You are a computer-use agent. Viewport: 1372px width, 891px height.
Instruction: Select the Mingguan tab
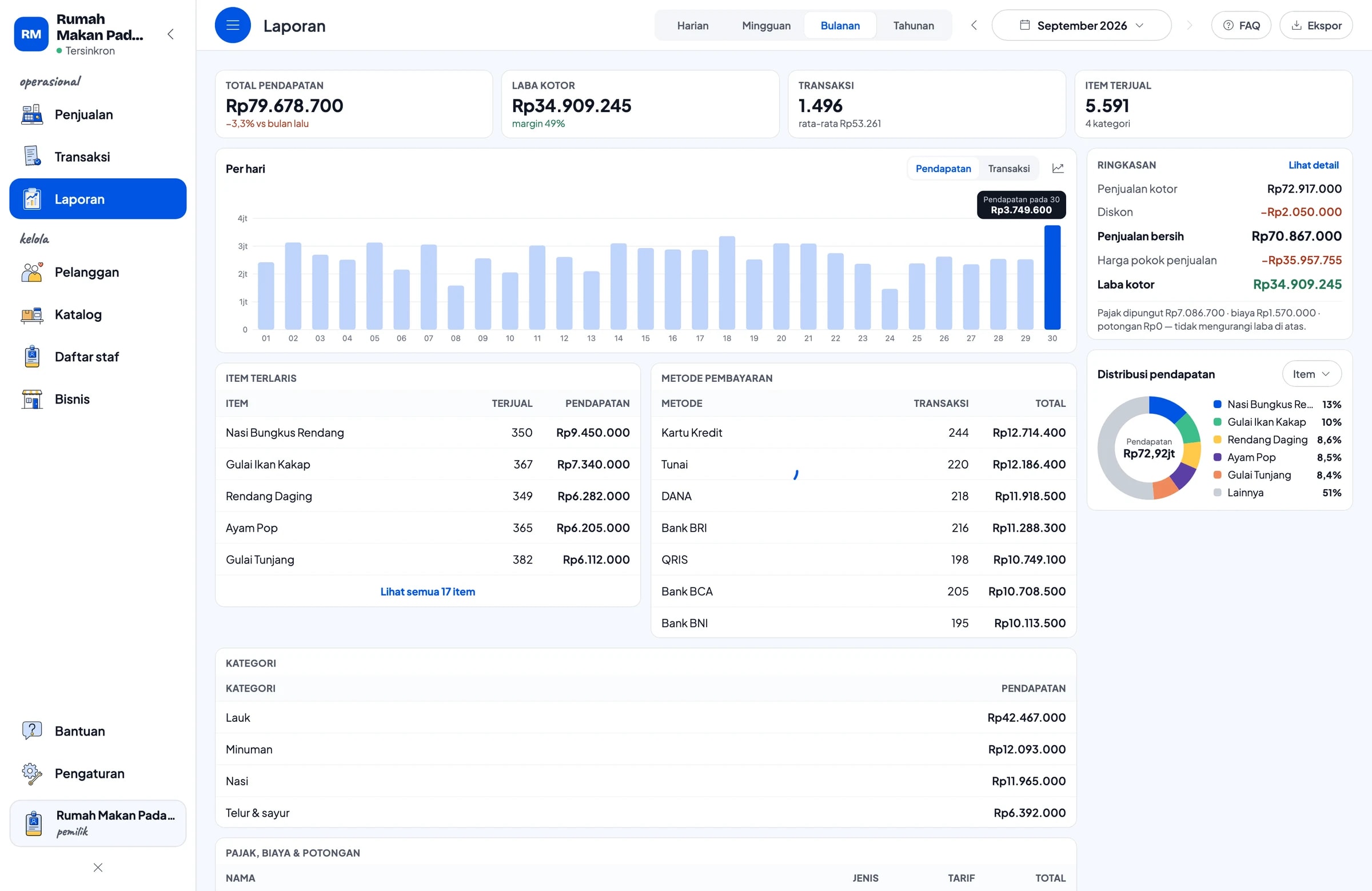(x=766, y=25)
